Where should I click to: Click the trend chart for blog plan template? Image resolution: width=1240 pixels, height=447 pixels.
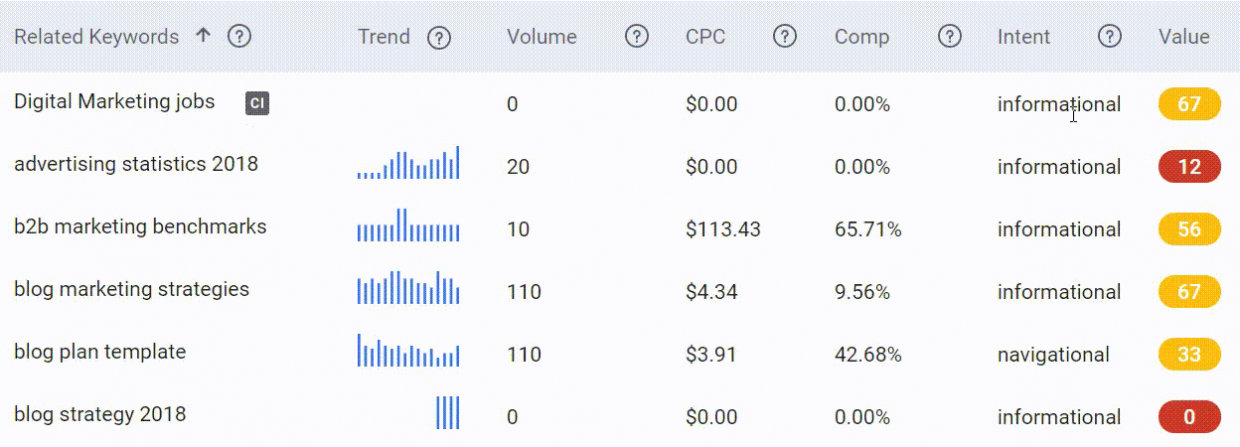[x=408, y=350]
